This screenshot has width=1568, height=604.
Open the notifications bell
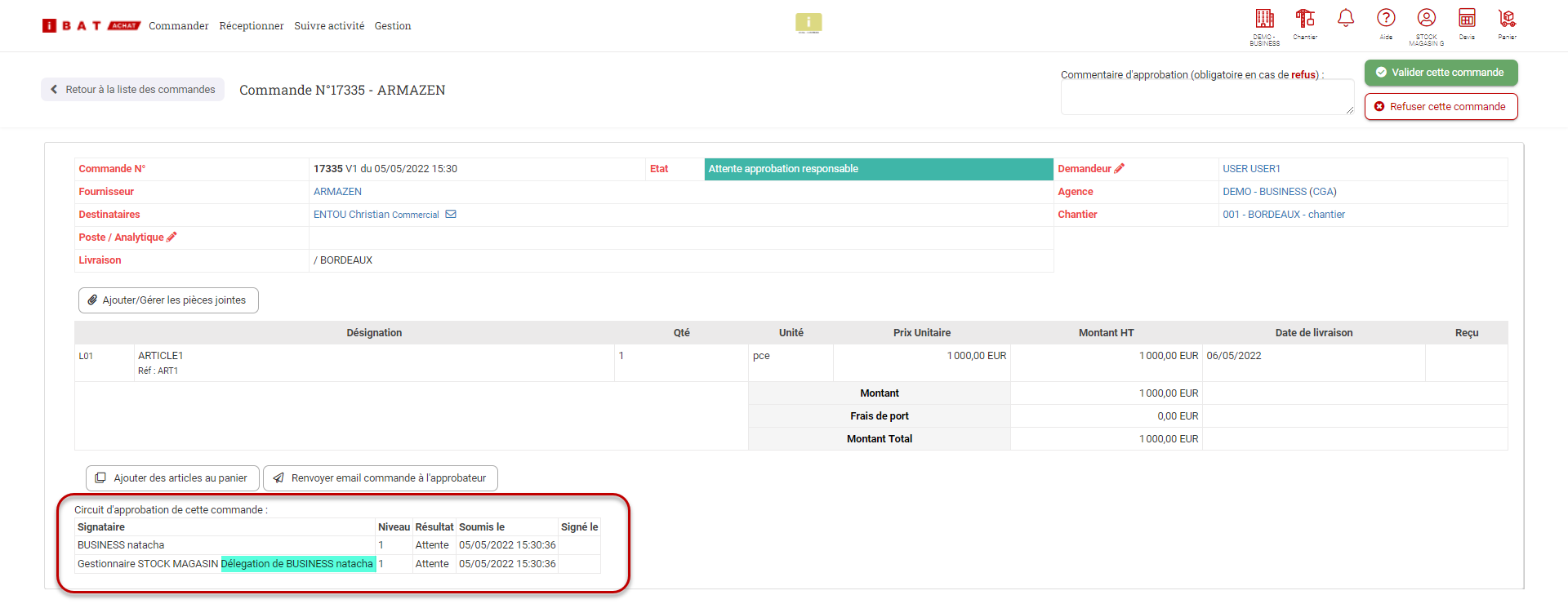(x=1346, y=18)
